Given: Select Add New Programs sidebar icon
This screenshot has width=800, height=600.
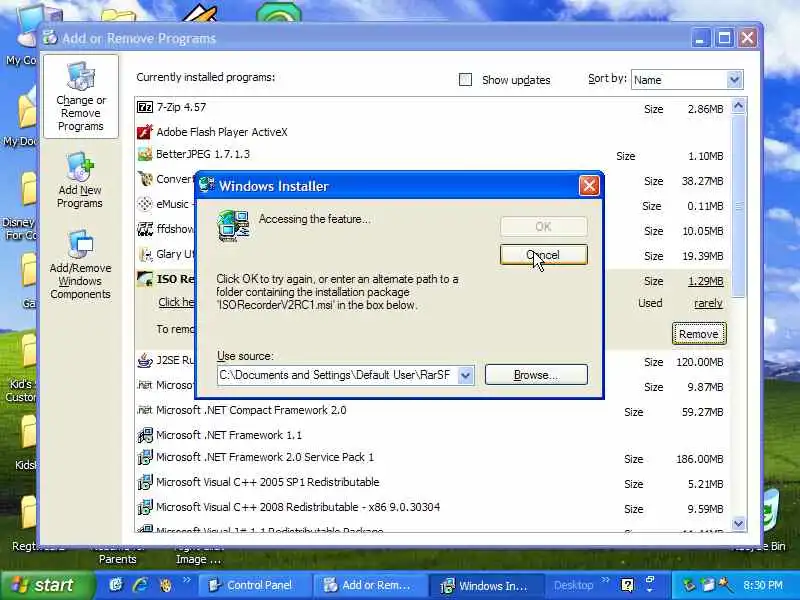Looking at the screenshot, I should [80, 181].
